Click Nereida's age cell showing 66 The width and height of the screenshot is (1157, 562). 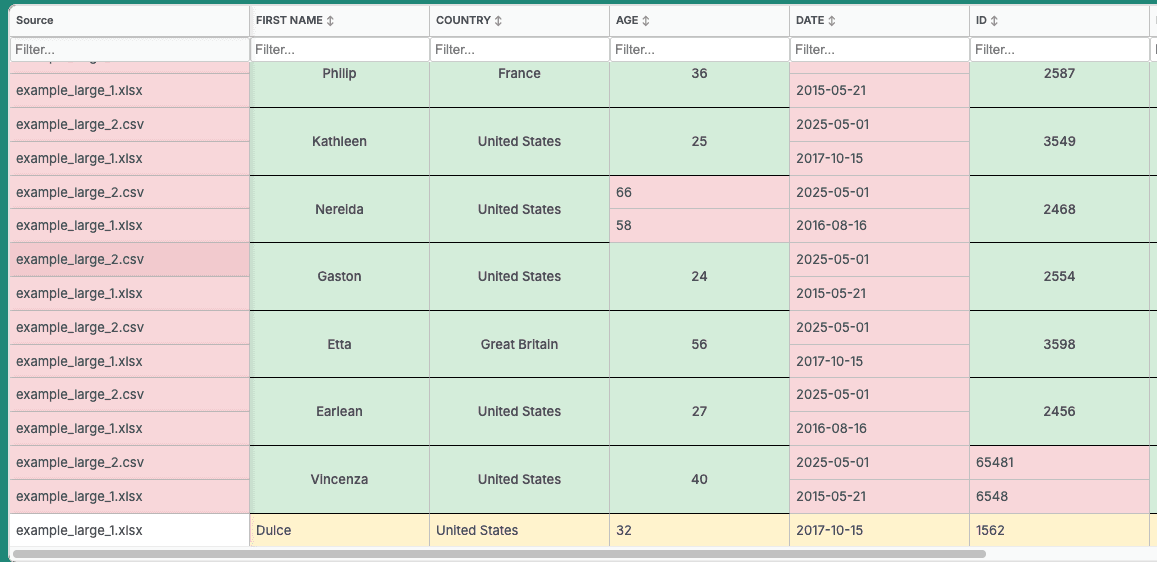tap(699, 192)
